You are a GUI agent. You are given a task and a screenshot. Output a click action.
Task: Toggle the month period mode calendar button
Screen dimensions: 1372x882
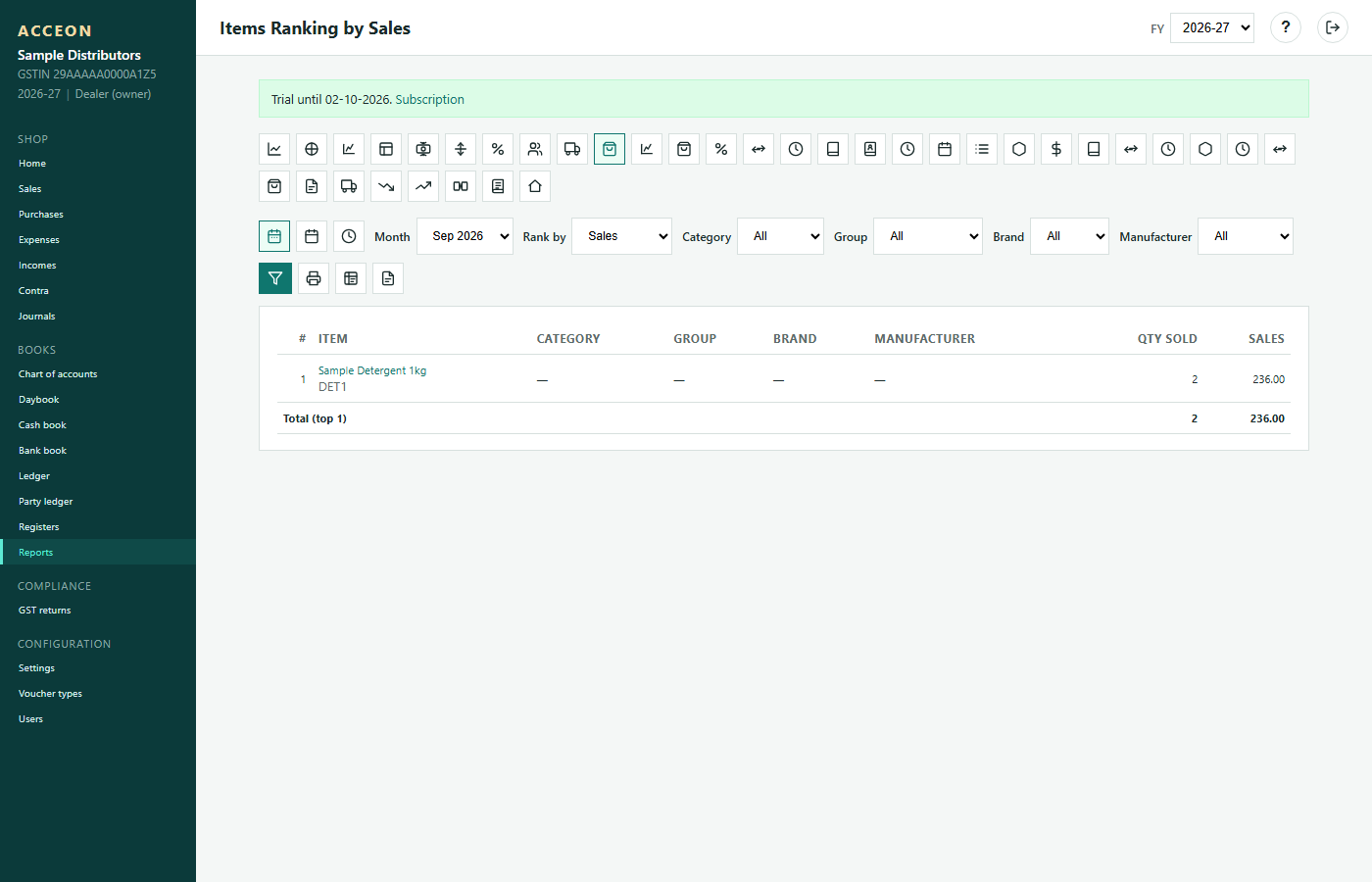274,236
